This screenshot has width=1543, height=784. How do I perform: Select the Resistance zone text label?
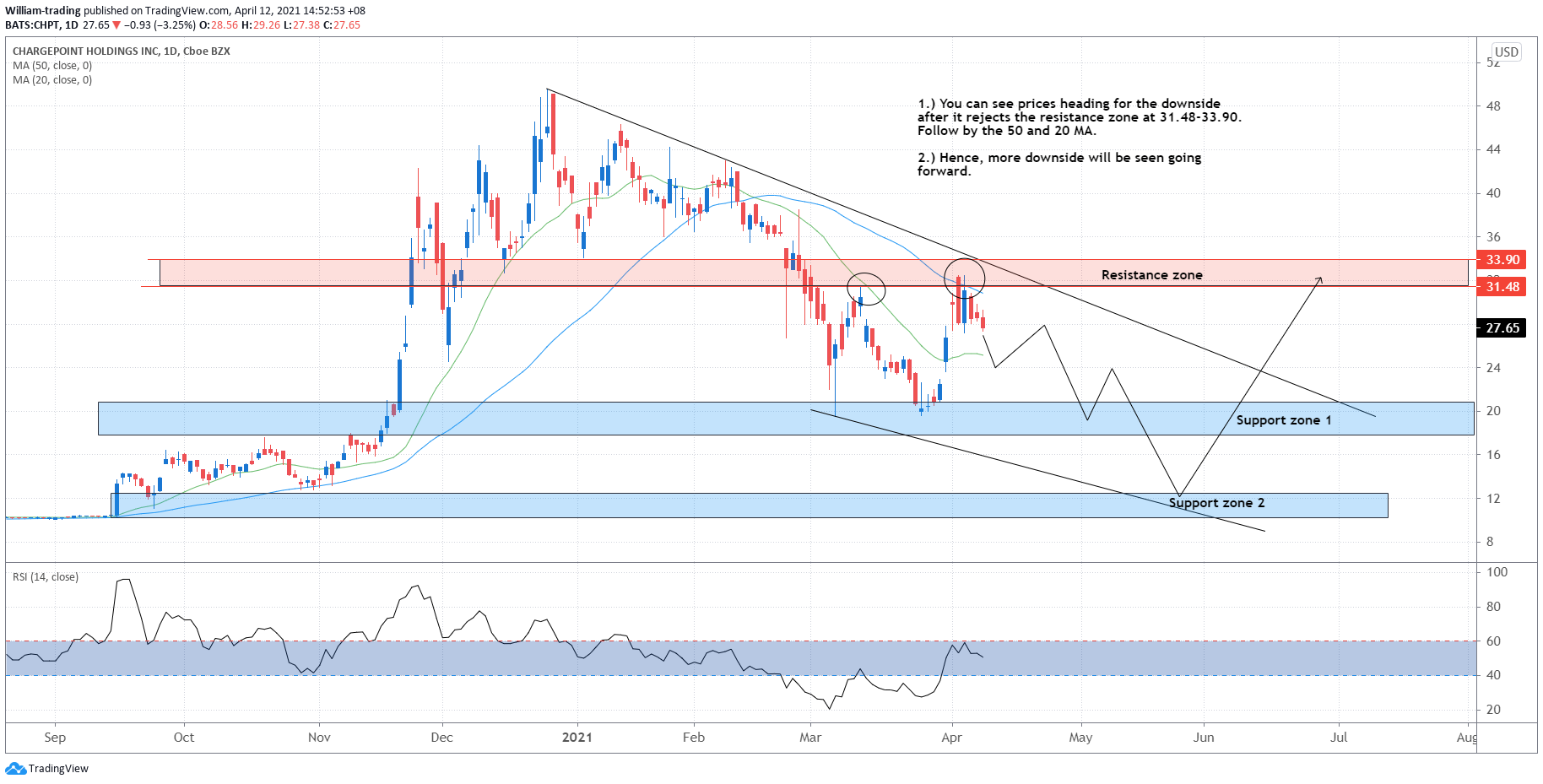(x=1151, y=275)
